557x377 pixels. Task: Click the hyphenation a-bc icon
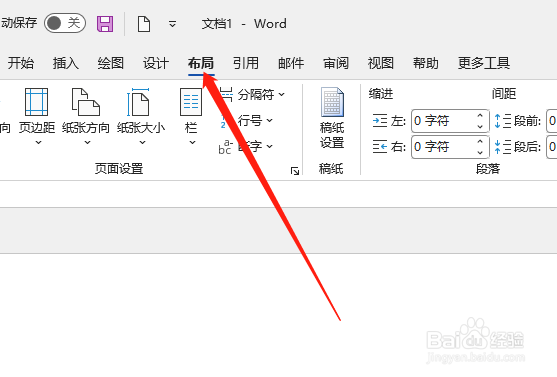[225, 147]
